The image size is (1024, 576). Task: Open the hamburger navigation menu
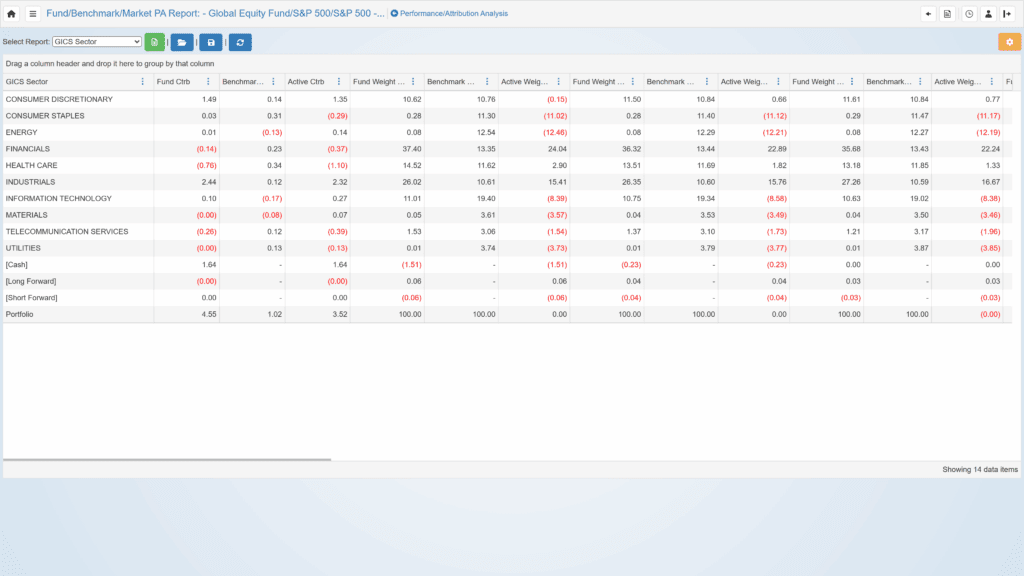(33, 14)
